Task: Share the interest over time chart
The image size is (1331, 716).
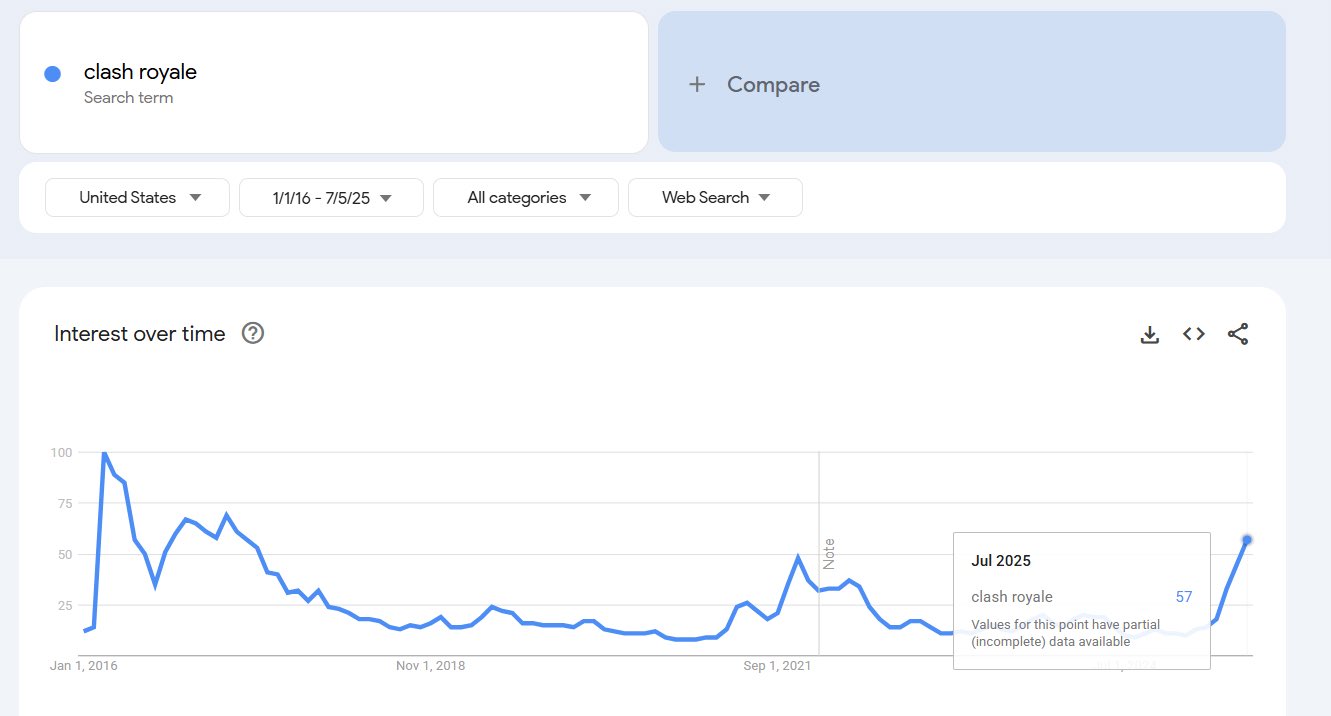Action: [1238, 334]
